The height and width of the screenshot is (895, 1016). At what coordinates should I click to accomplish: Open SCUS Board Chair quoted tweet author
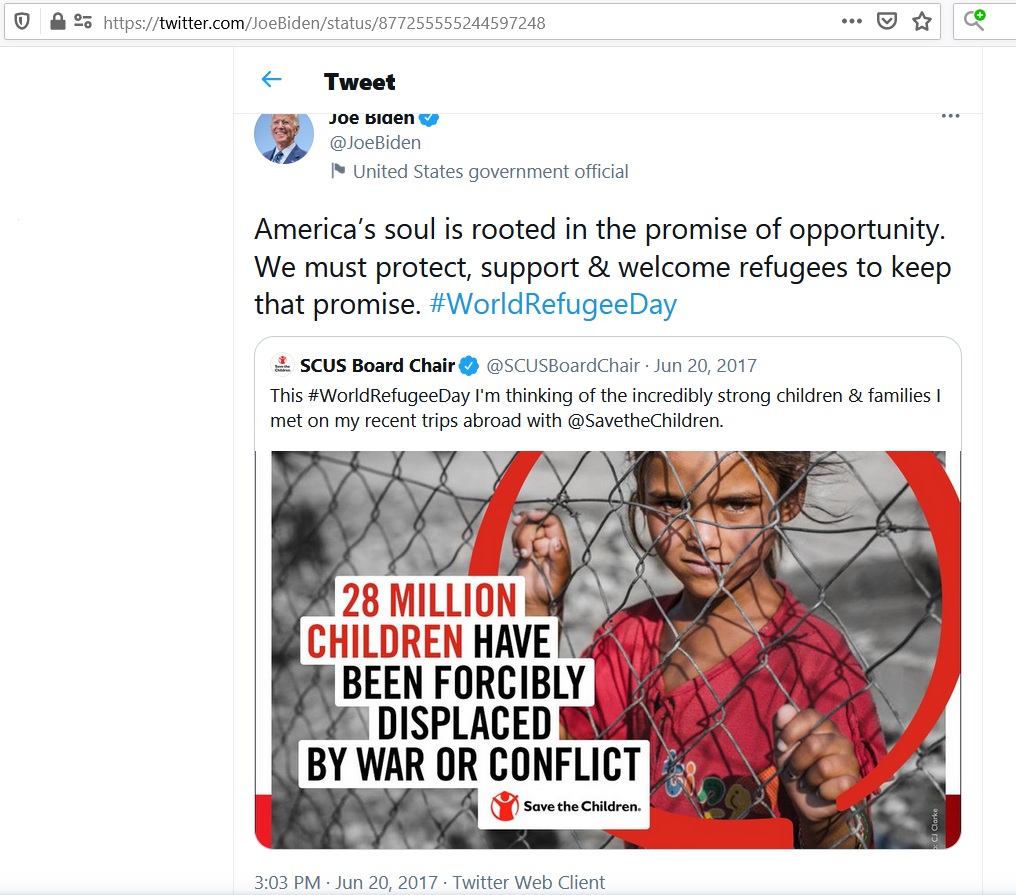[x=377, y=365]
